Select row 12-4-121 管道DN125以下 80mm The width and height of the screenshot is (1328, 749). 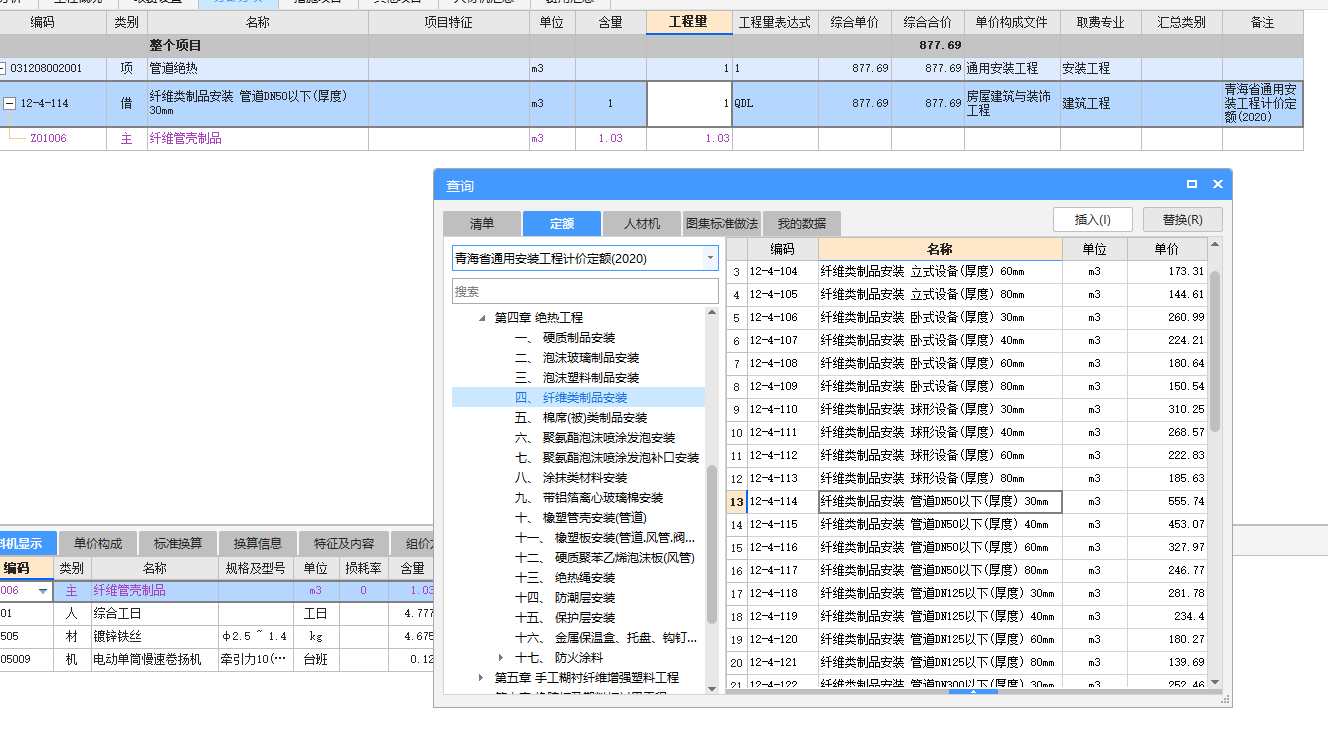point(966,663)
